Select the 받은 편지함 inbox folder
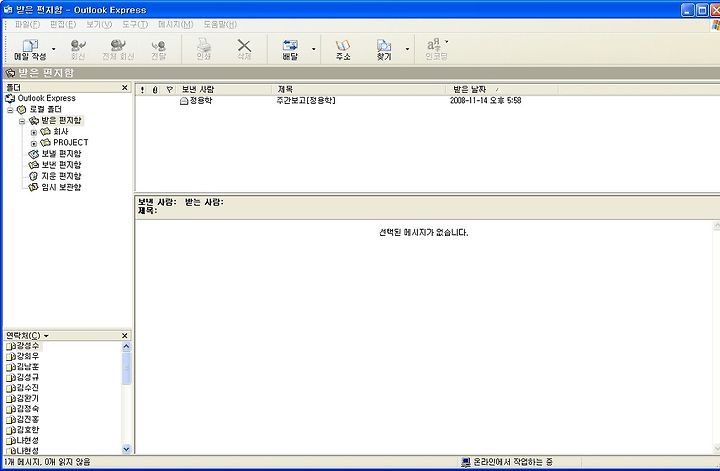This screenshot has width=720, height=471. (61, 120)
